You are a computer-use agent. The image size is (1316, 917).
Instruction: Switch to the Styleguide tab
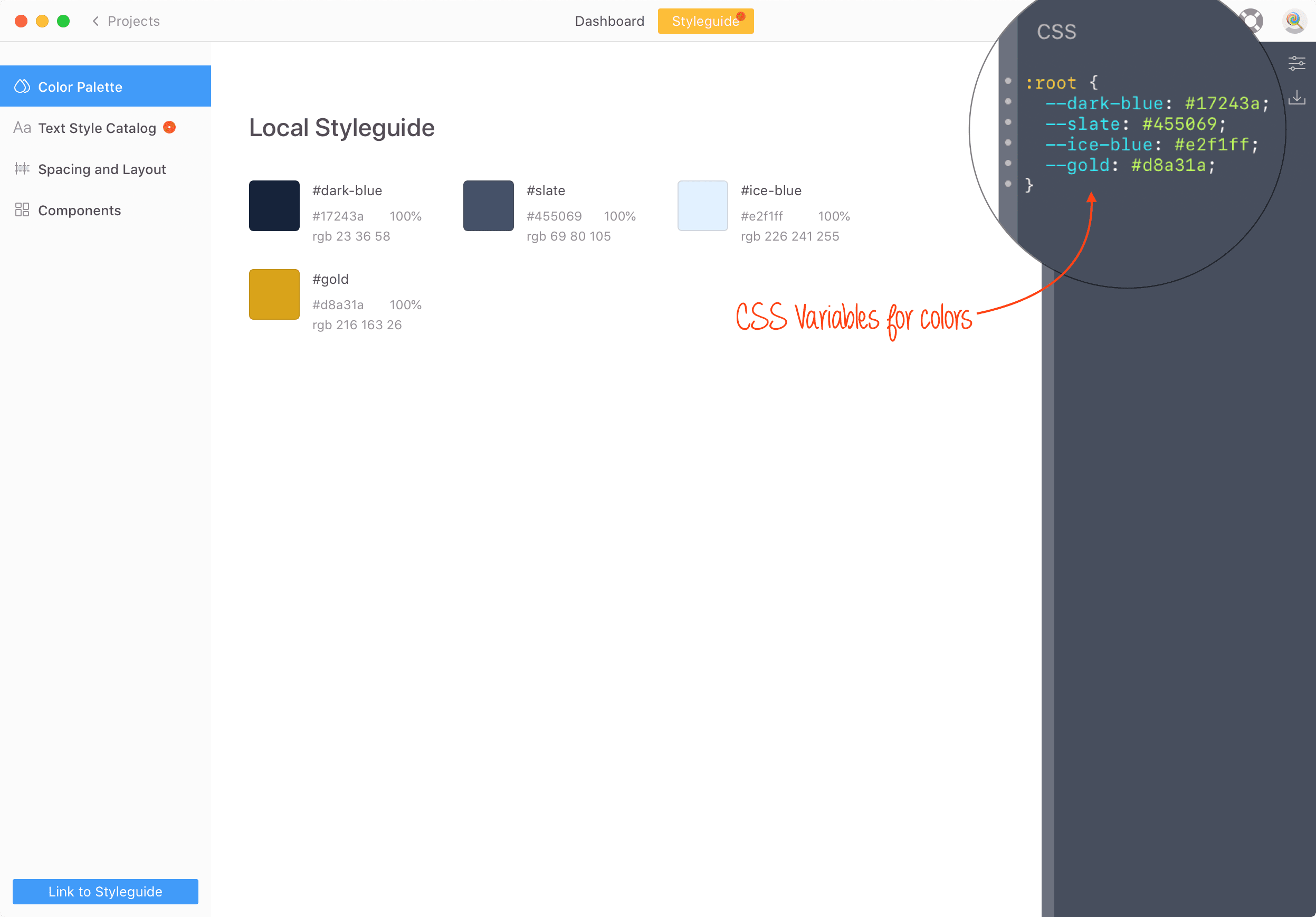click(705, 21)
